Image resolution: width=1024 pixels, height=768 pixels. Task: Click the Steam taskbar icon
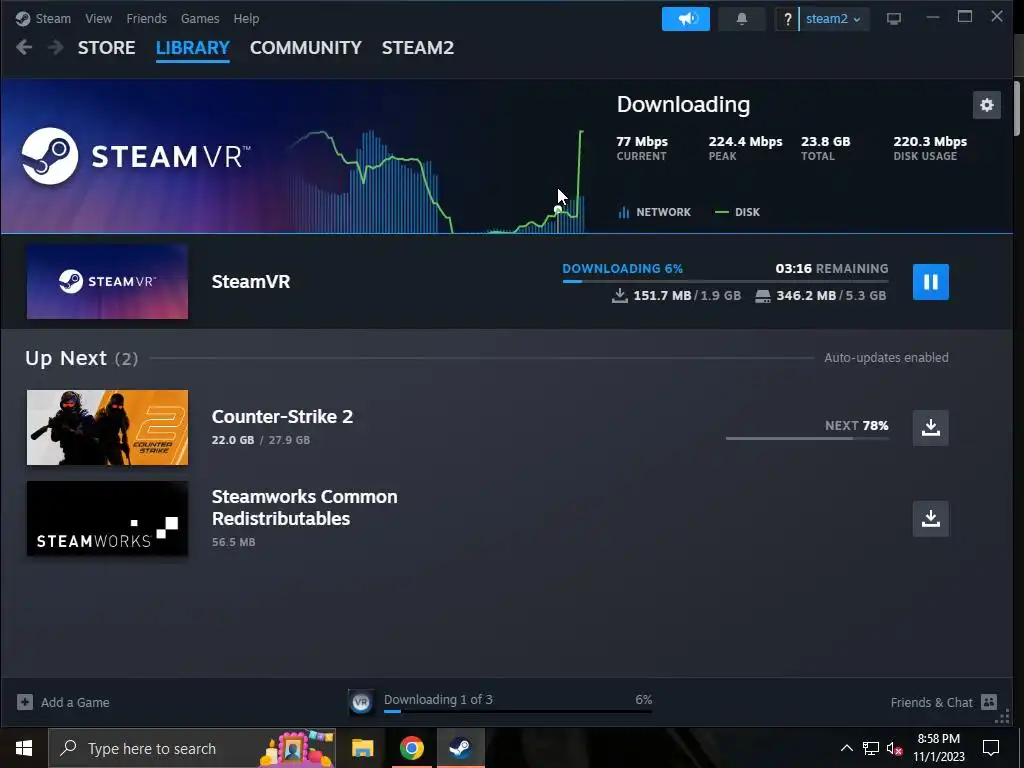(460, 748)
